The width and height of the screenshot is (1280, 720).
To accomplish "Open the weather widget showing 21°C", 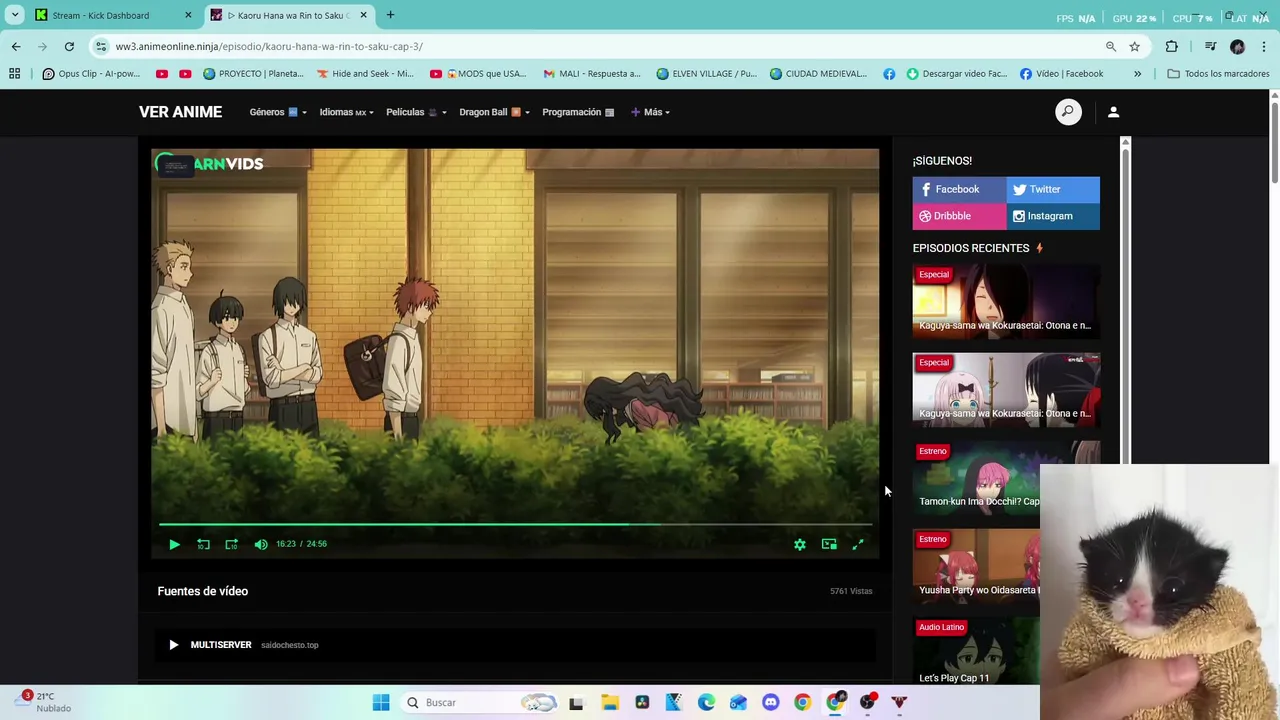I will [45, 702].
